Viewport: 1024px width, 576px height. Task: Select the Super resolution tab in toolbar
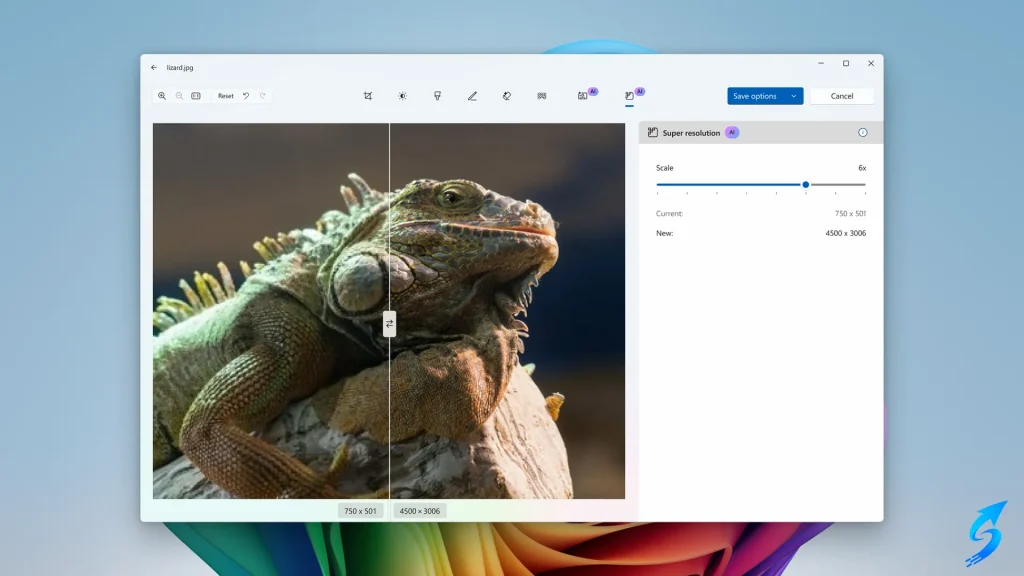coord(629,96)
